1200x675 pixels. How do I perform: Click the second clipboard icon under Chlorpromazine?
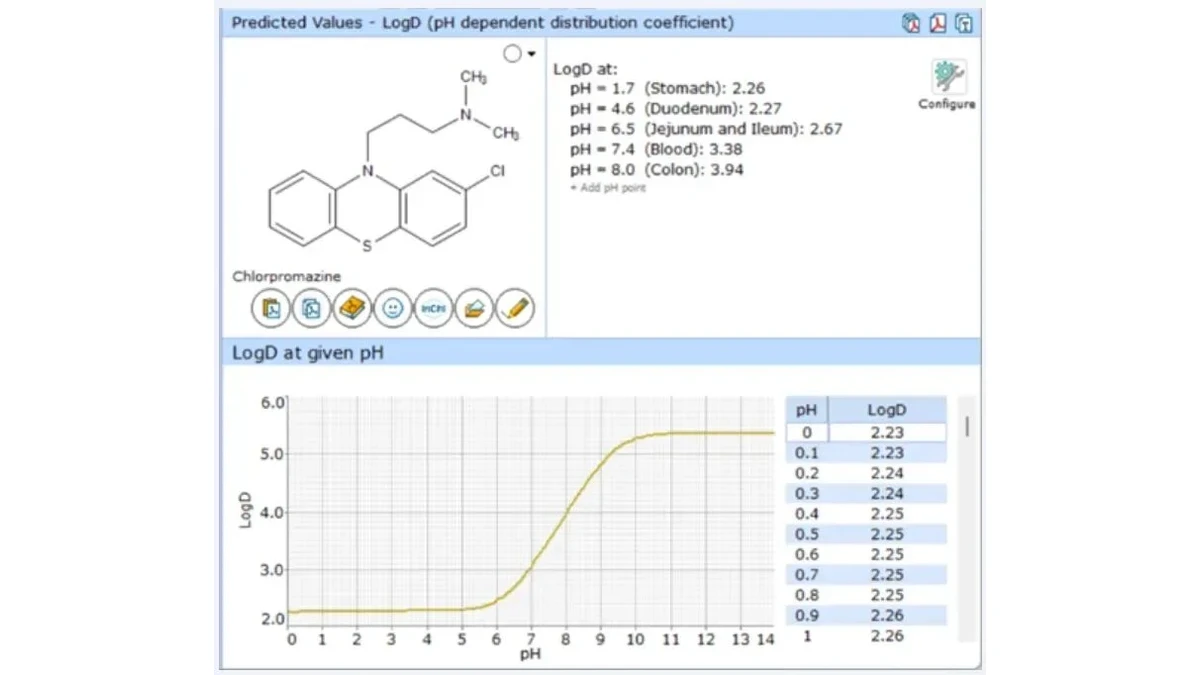[x=311, y=309]
